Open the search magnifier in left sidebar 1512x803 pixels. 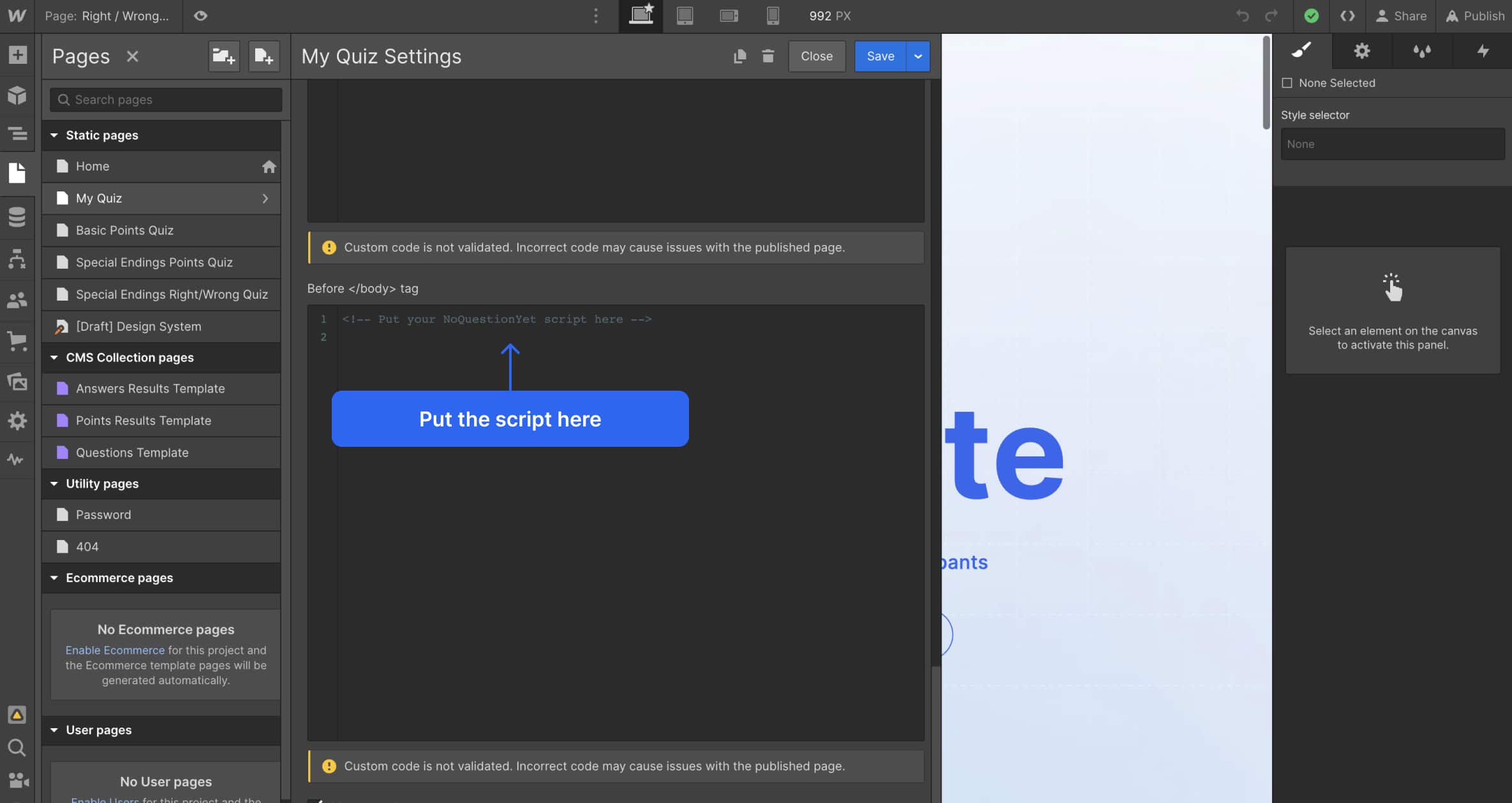tap(17, 747)
